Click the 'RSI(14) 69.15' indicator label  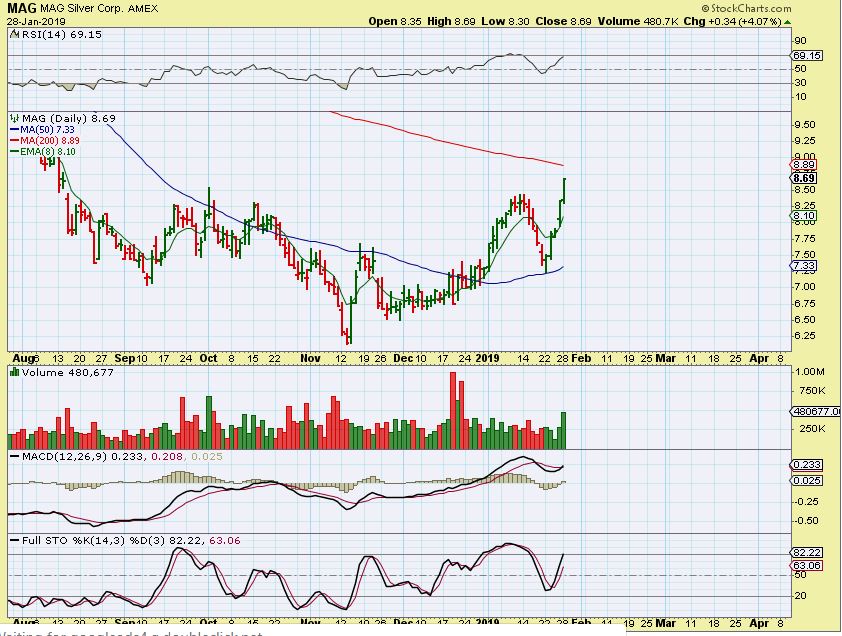tap(61, 34)
